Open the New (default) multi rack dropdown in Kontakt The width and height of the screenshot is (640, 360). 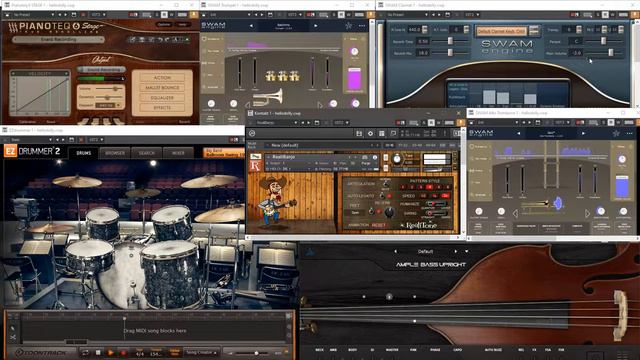tap(322, 145)
